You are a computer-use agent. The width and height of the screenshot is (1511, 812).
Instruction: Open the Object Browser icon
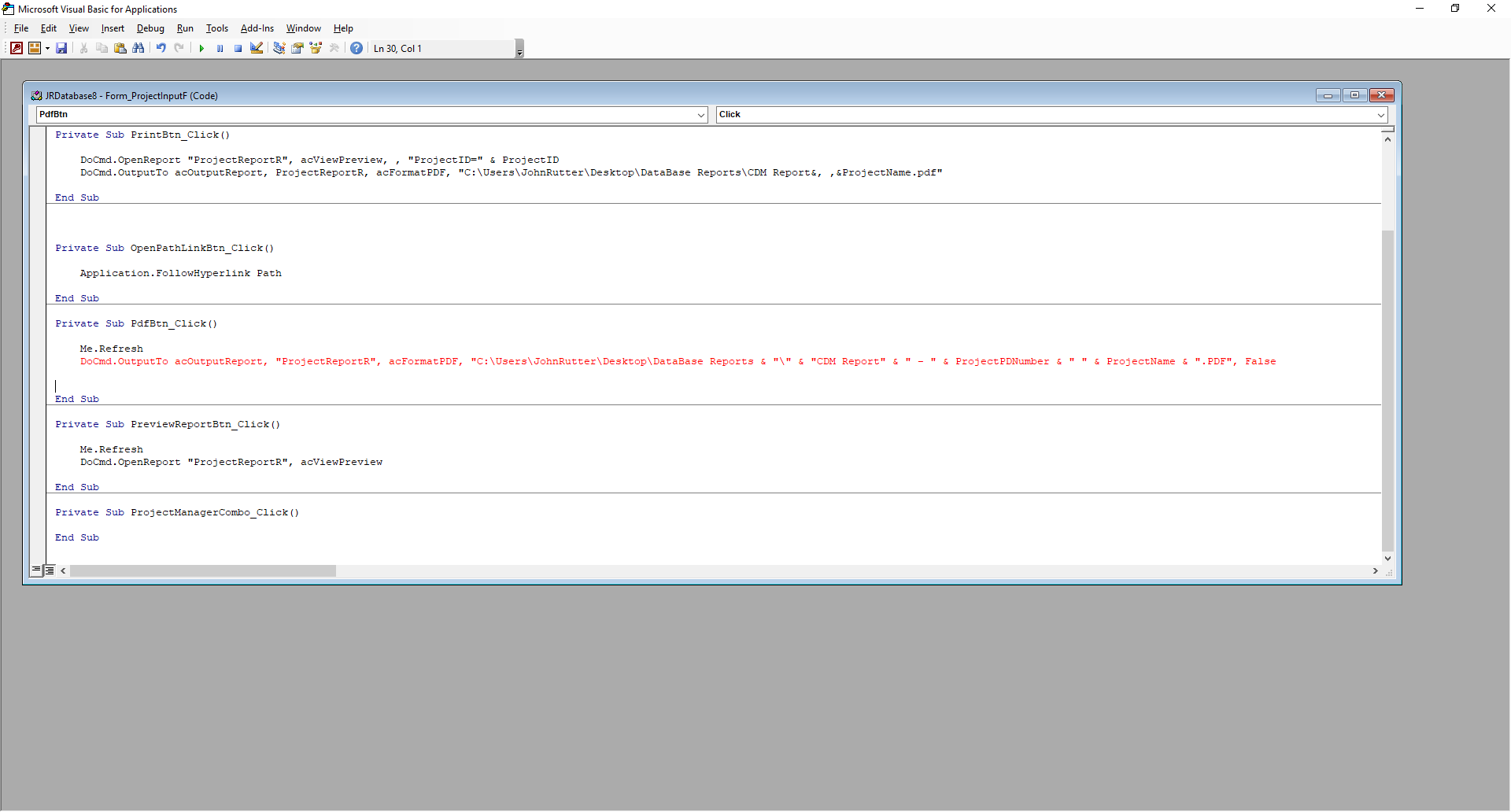click(316, 48)
